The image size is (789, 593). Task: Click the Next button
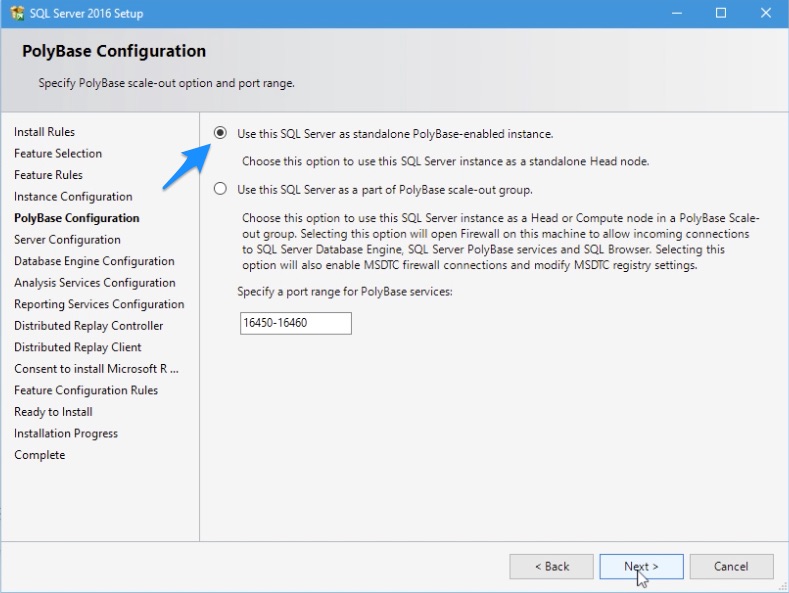[x=641, y=567]
